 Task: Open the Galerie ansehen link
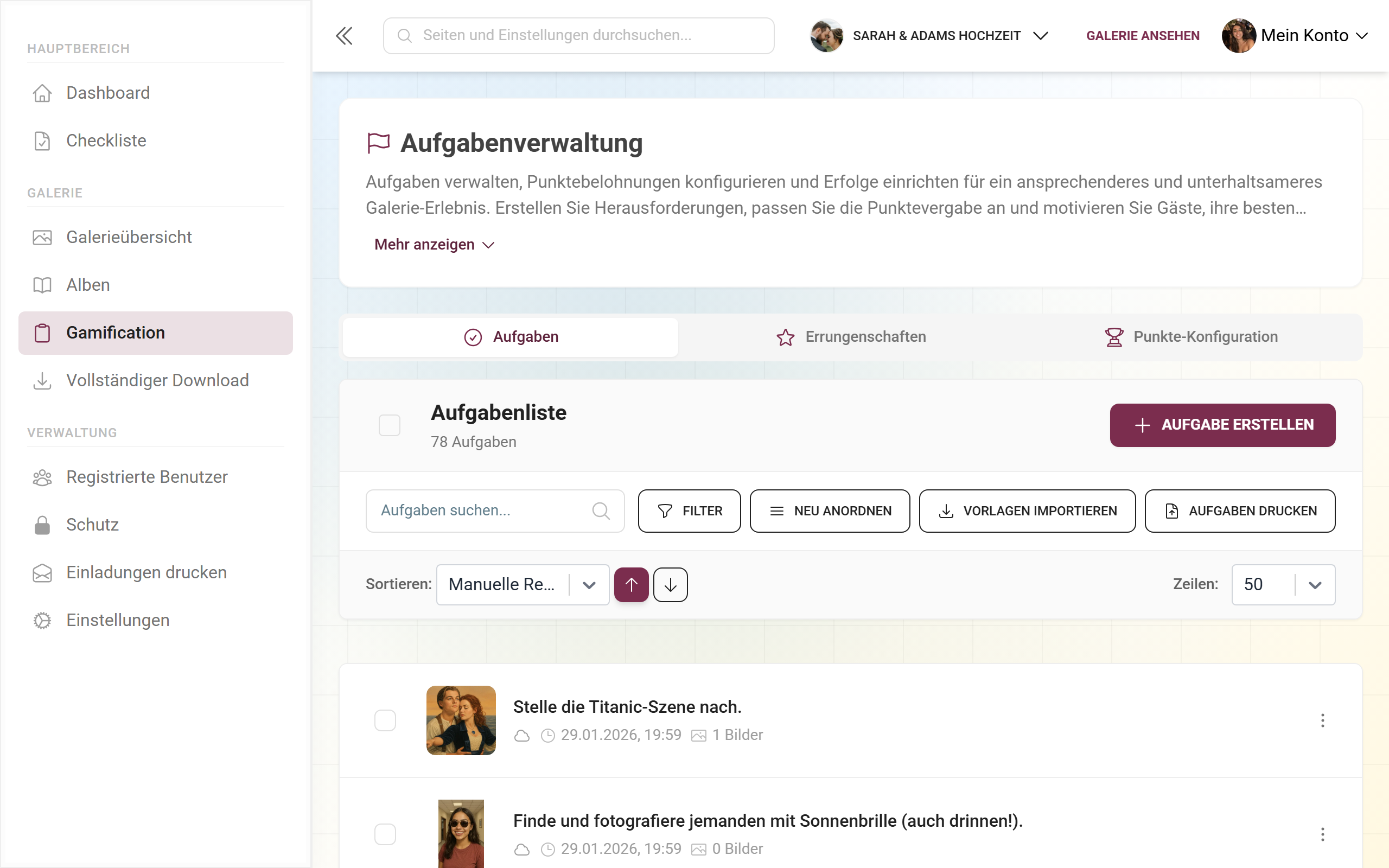click(1142, 36)
